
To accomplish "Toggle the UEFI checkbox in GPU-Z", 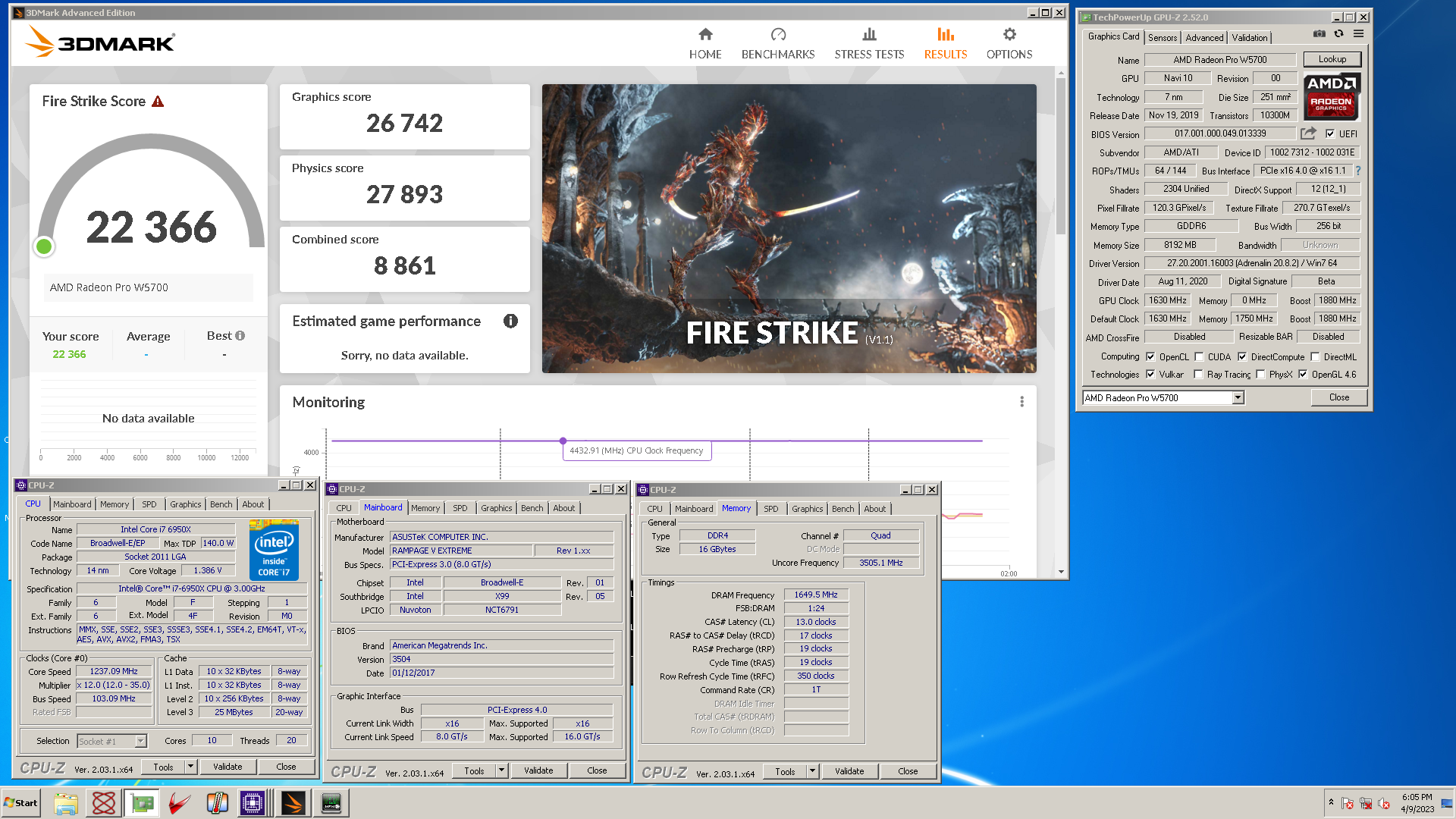I will click(1330, 134).
